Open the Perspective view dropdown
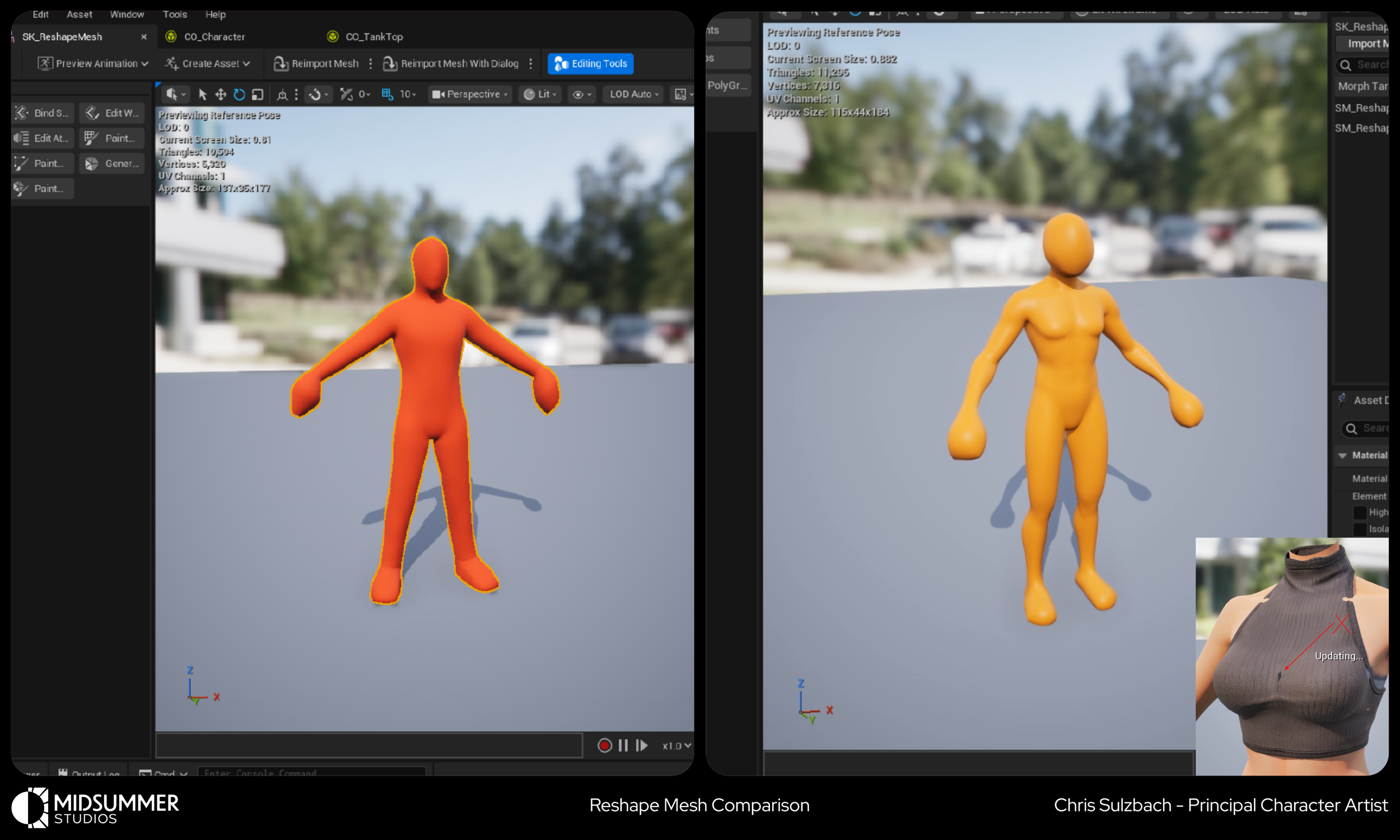Screen dimensions: 1400x840 pos(470,95)
